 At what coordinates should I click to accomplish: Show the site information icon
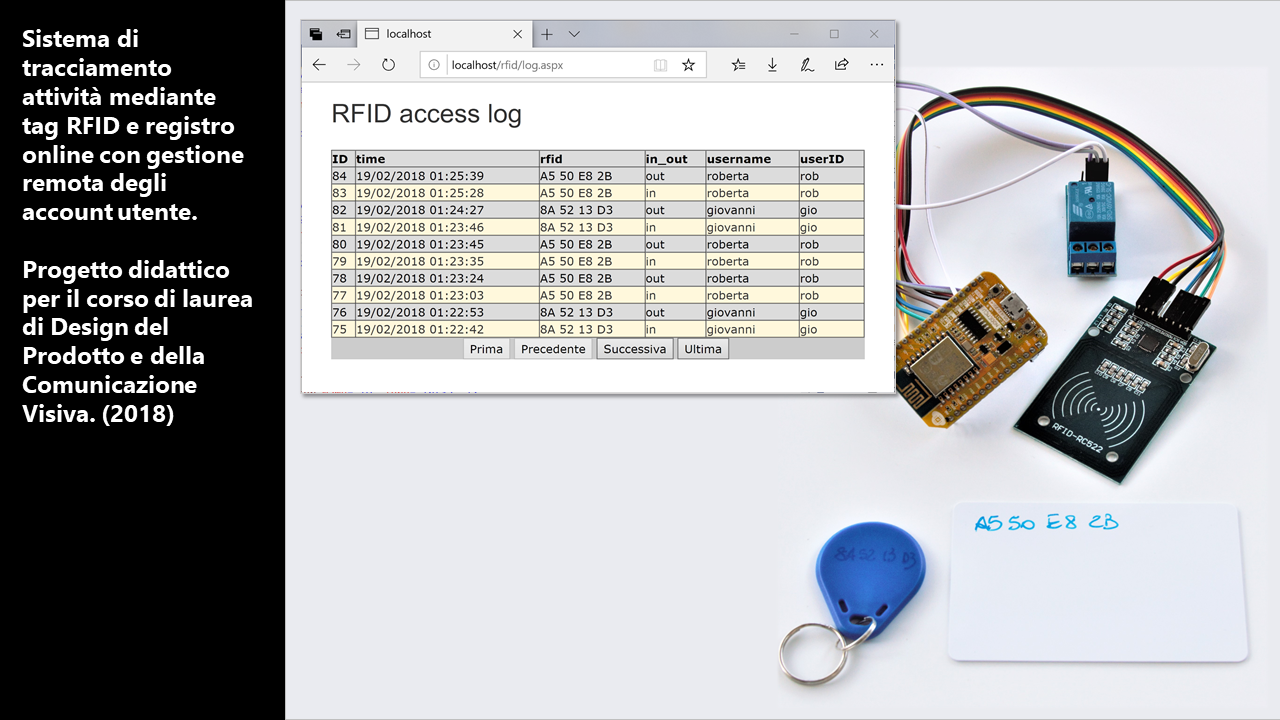[x=434, y=65]
